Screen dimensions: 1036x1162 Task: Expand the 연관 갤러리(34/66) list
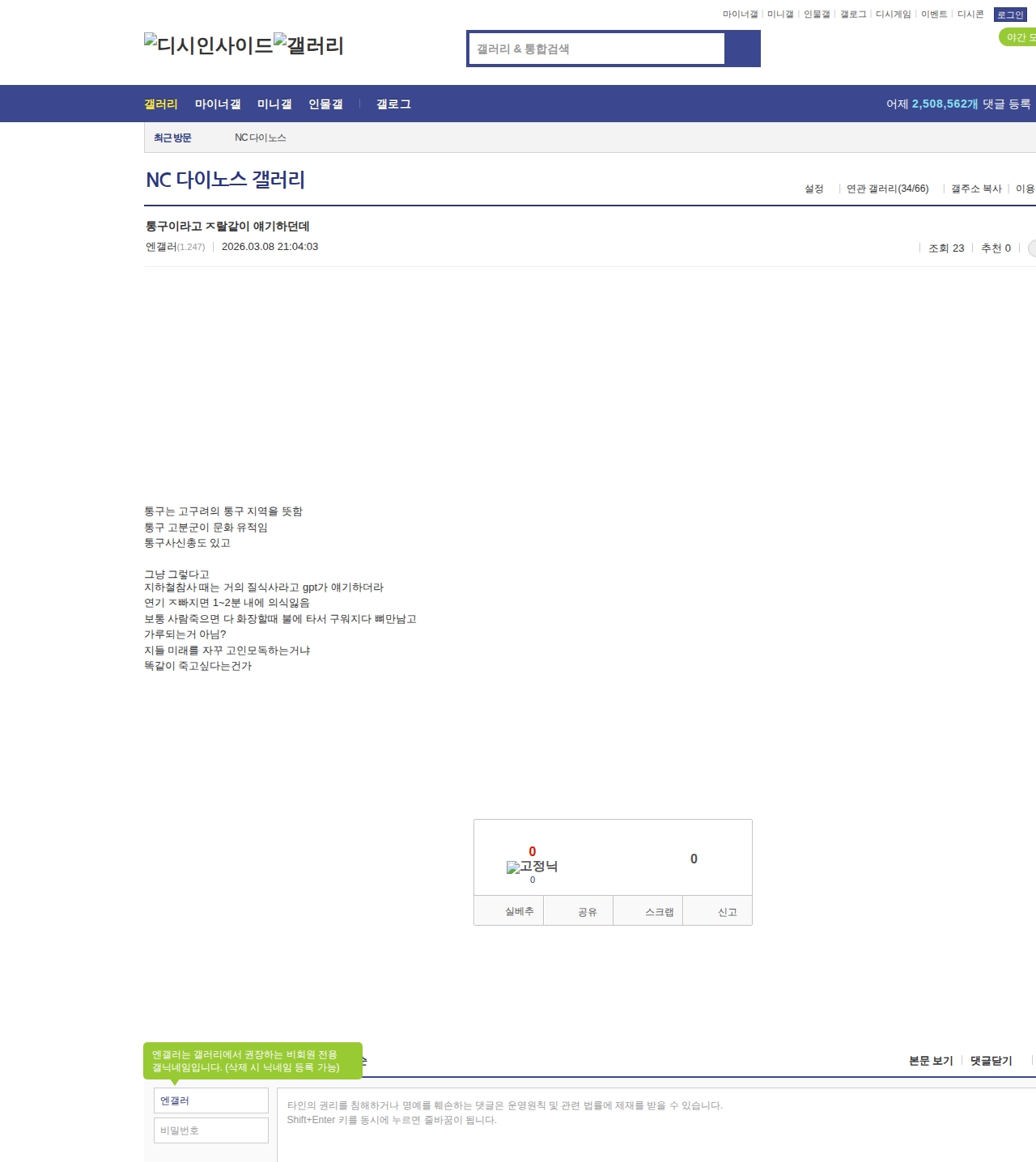click(887, 189)
